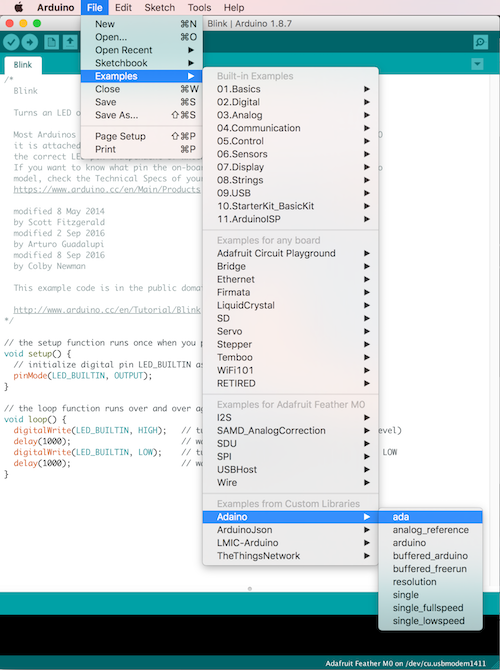Screen dimensions: 500x670
Task: Expand the Open Recent submenu
Action: [141, 50]
